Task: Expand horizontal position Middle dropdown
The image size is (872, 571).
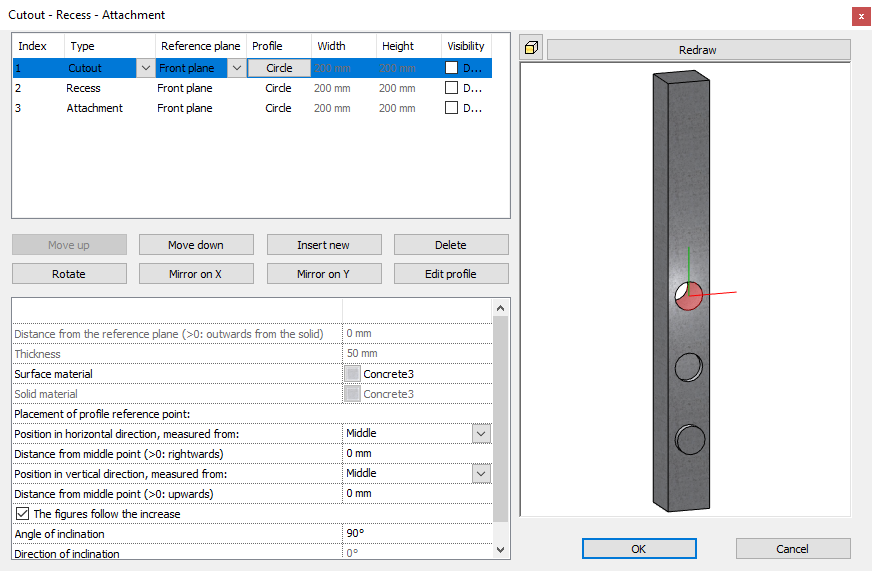Action: (481, 434)
